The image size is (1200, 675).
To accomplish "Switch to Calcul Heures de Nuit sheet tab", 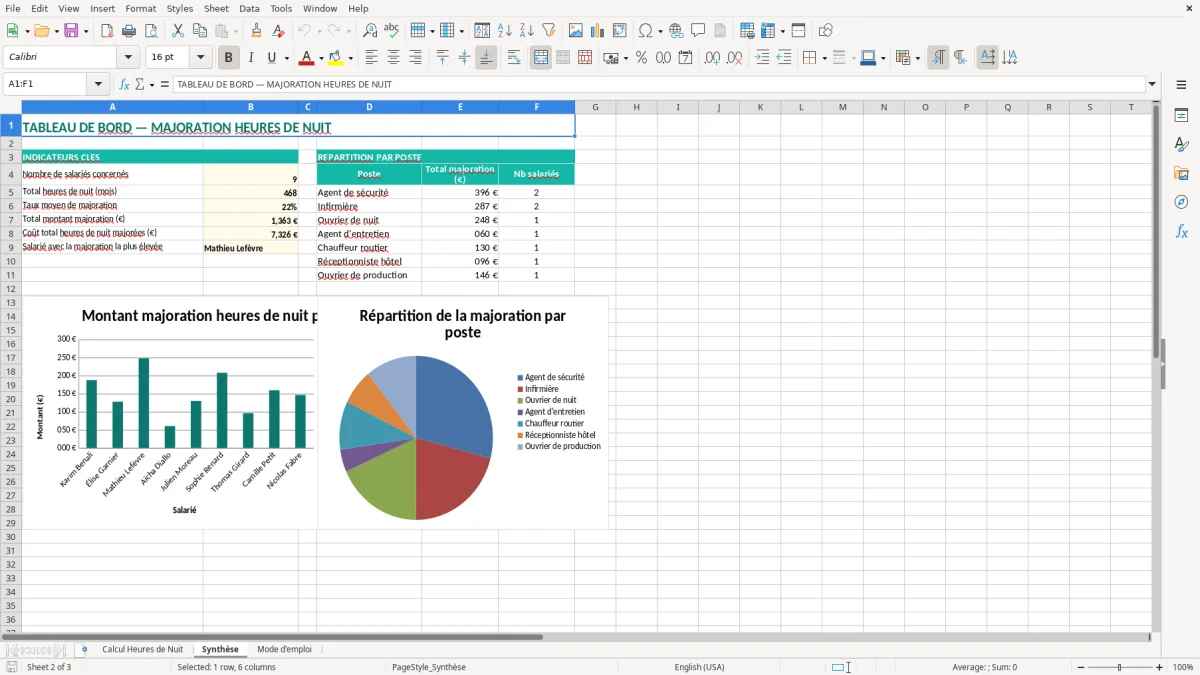I will tap(142, 649).
